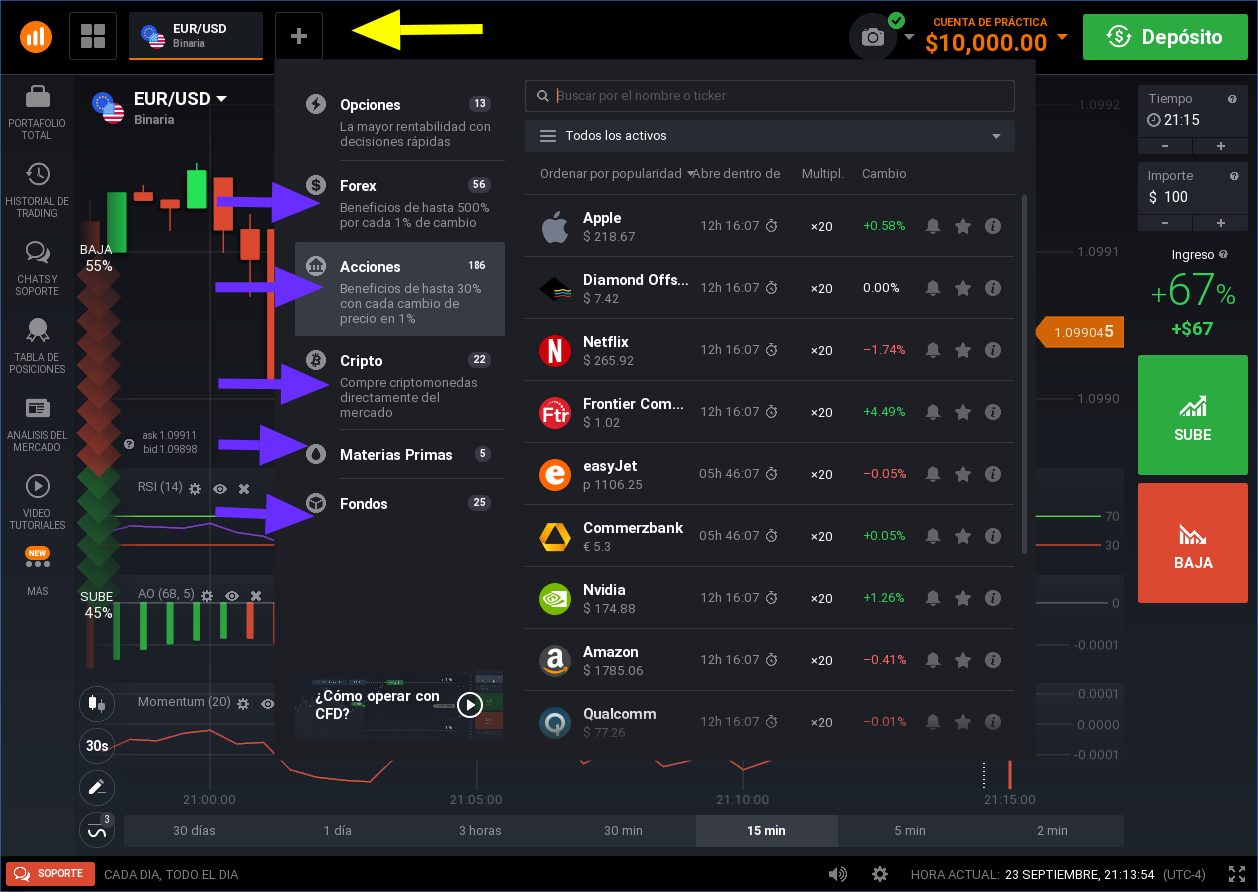
Task: Open the 30s candle interval selector
Action: click(x=97, y=745)
